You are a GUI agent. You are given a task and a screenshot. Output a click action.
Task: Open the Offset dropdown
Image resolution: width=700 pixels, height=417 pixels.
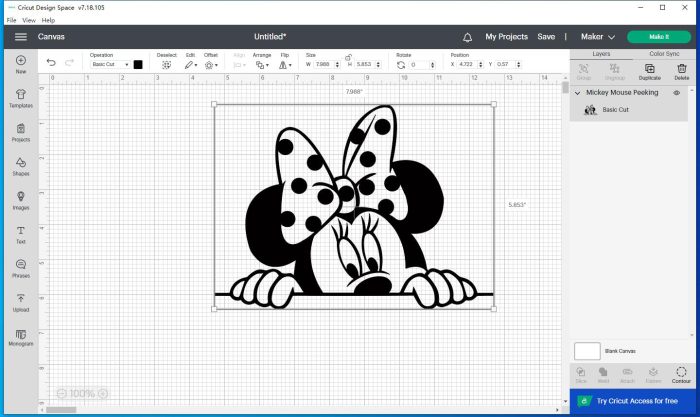(x=211, y=65)
